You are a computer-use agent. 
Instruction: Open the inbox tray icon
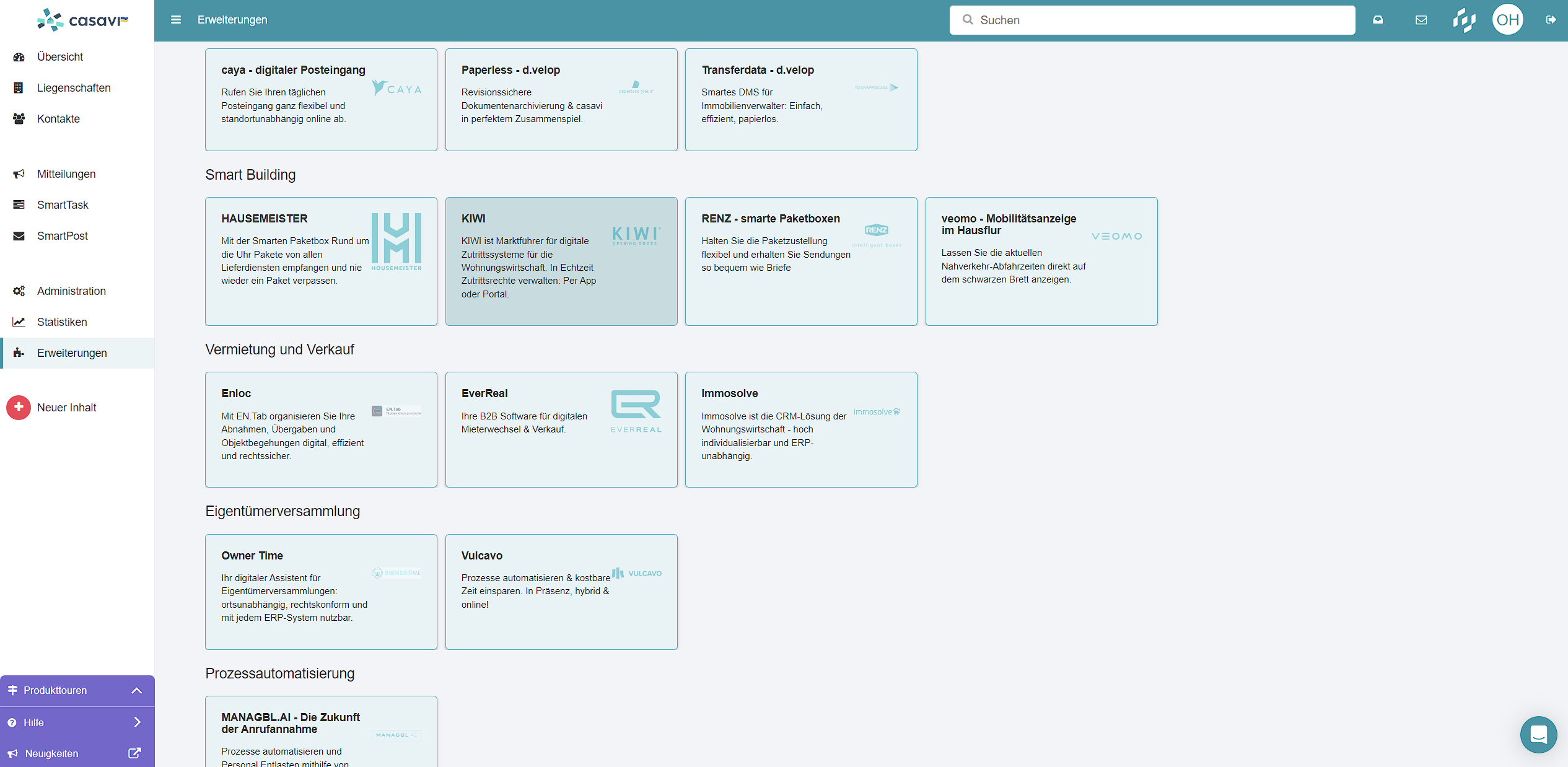(x=1378, y=20)
